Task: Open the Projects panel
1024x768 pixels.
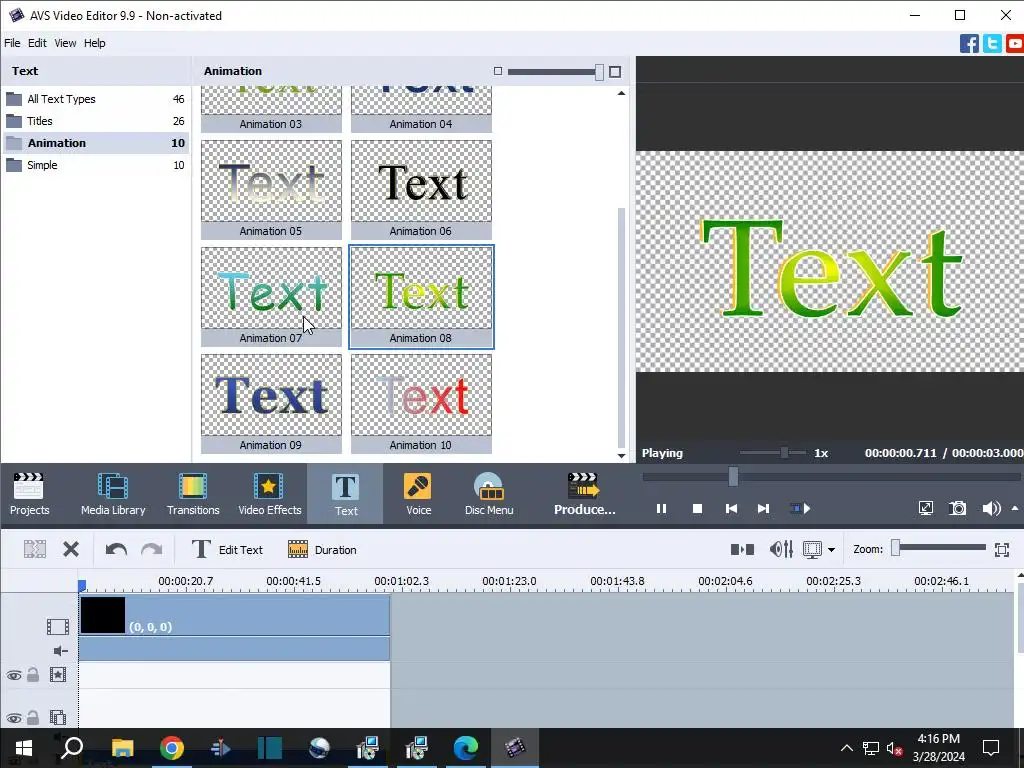Action: 29,494
